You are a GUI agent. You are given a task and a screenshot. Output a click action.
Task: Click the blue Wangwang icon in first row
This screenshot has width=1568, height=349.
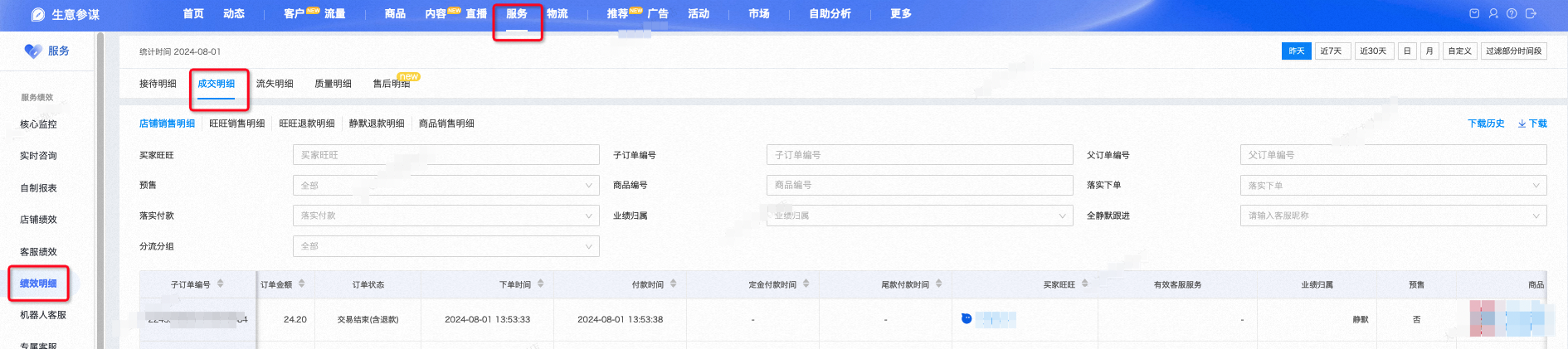(967, 318)
